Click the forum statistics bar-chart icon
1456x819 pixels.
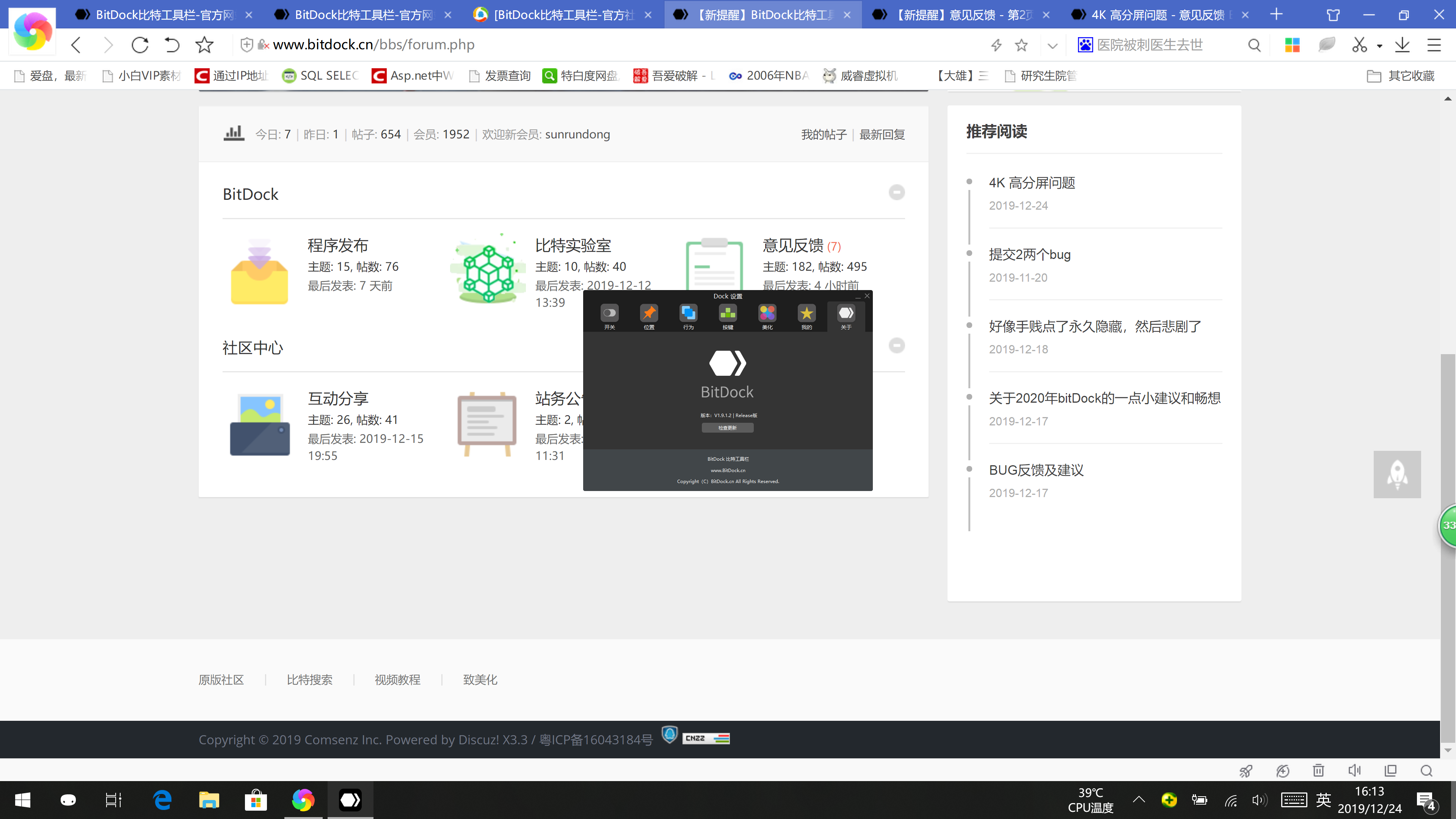[x=234, y=133]
